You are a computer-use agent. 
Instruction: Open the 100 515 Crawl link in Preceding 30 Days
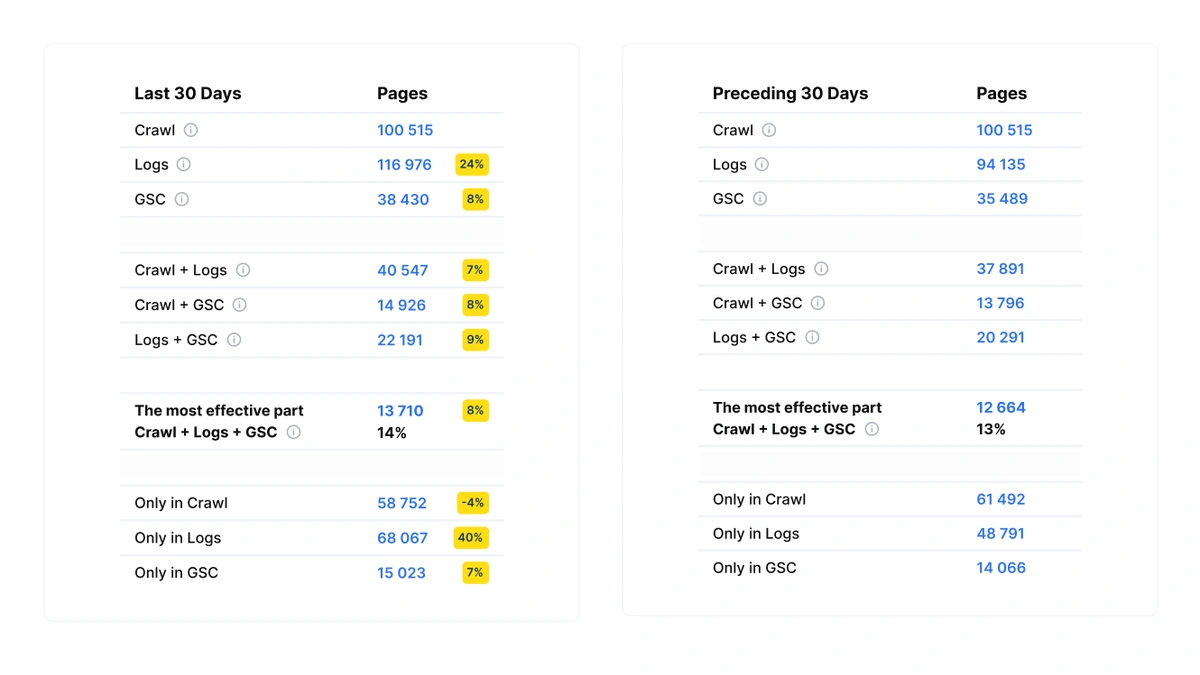point(1004,130)
